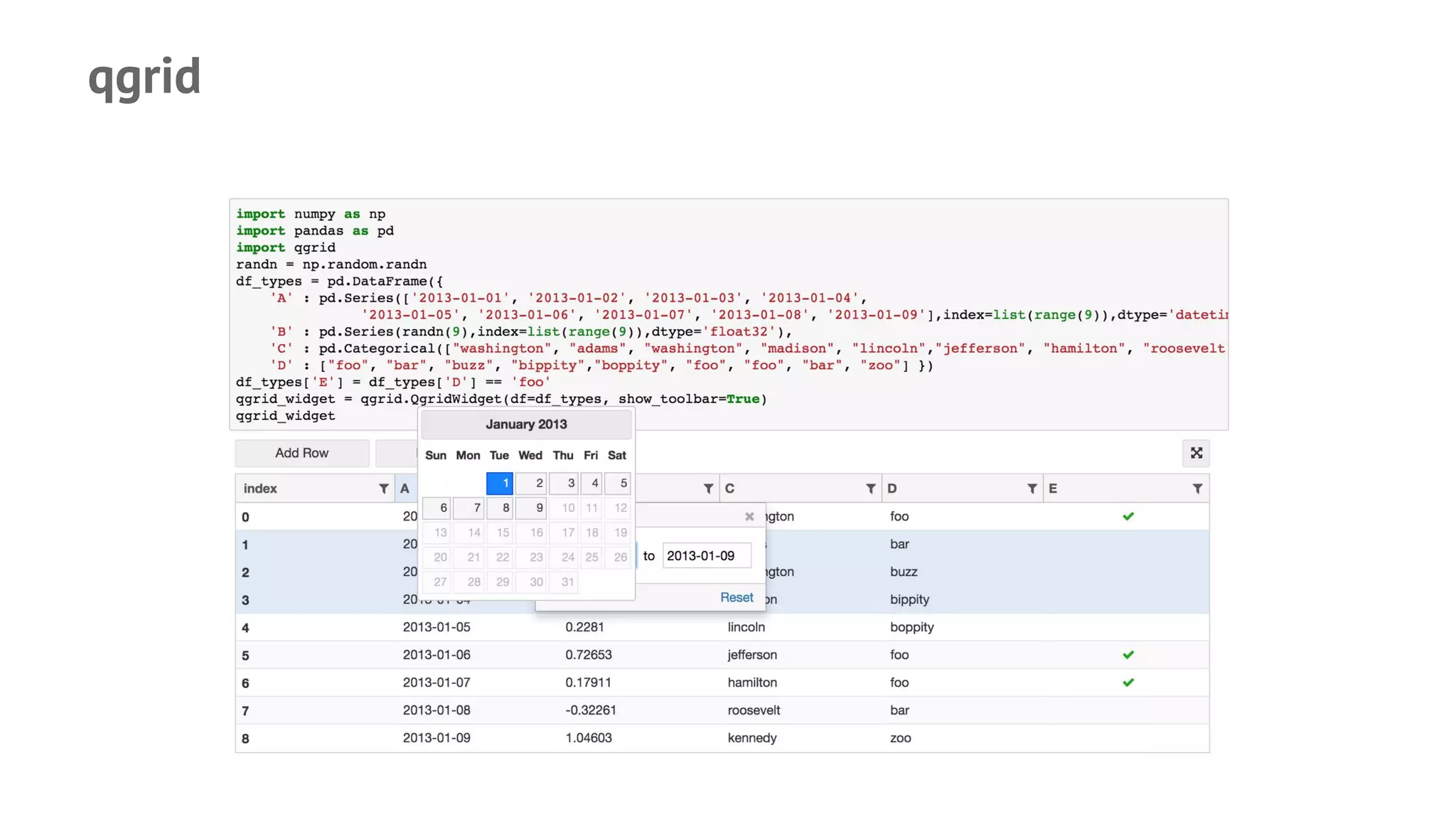This screenshot has width=1456, height=819.
Task: Open the filter for column B
Action: [x=708, y=488]
